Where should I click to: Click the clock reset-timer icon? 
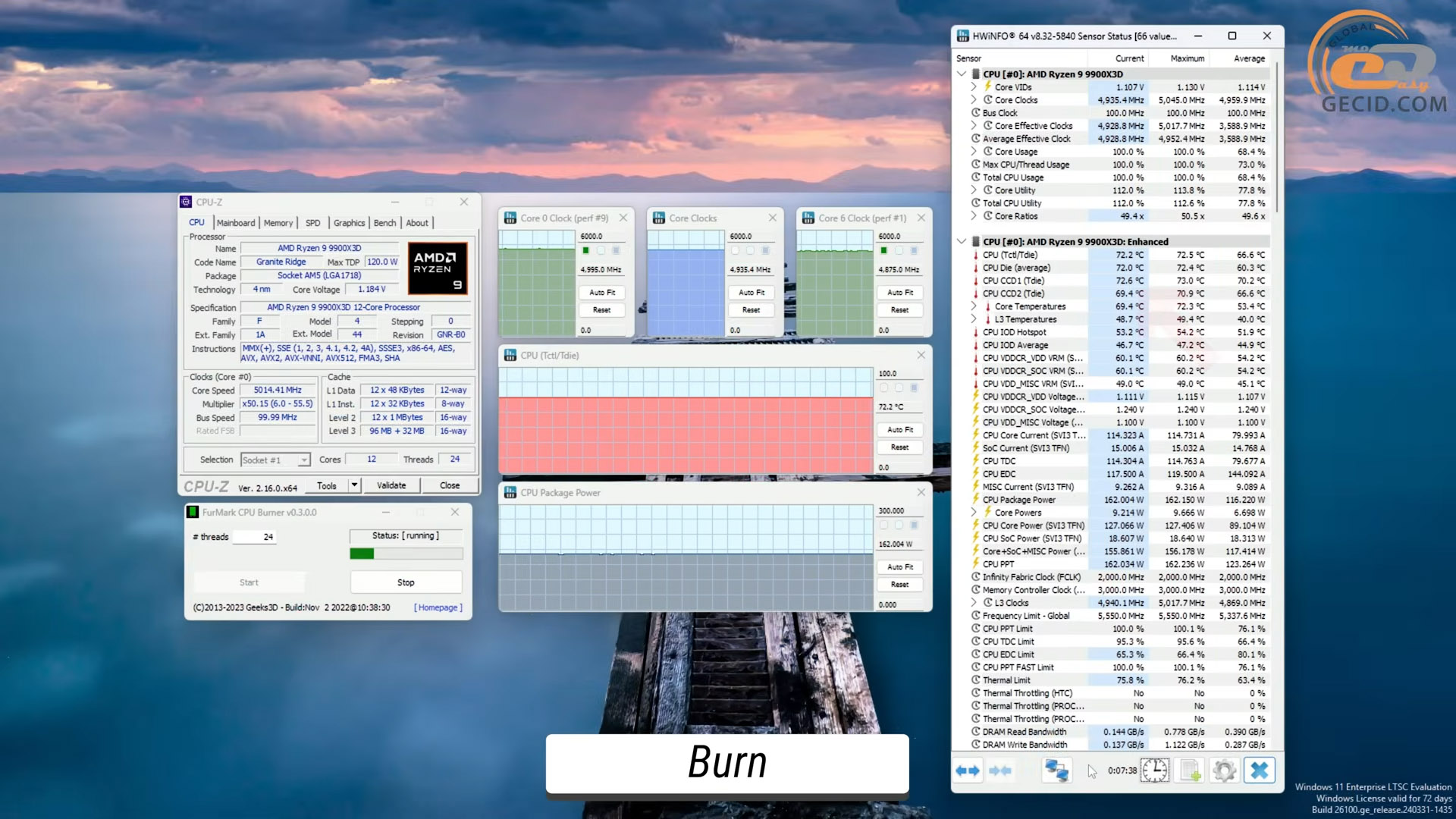click(x=1154, y=770)
